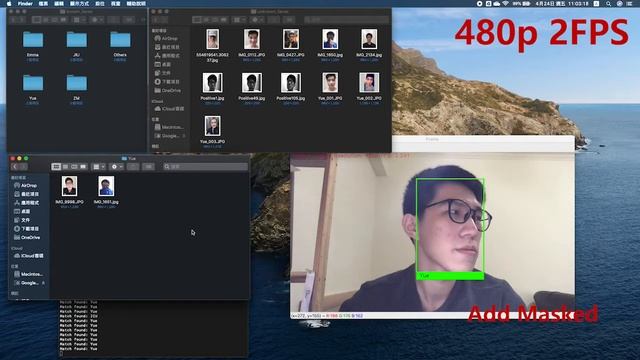
Task: Select Macintosh disk in Yue window sidebar
Action: [29, 274]
